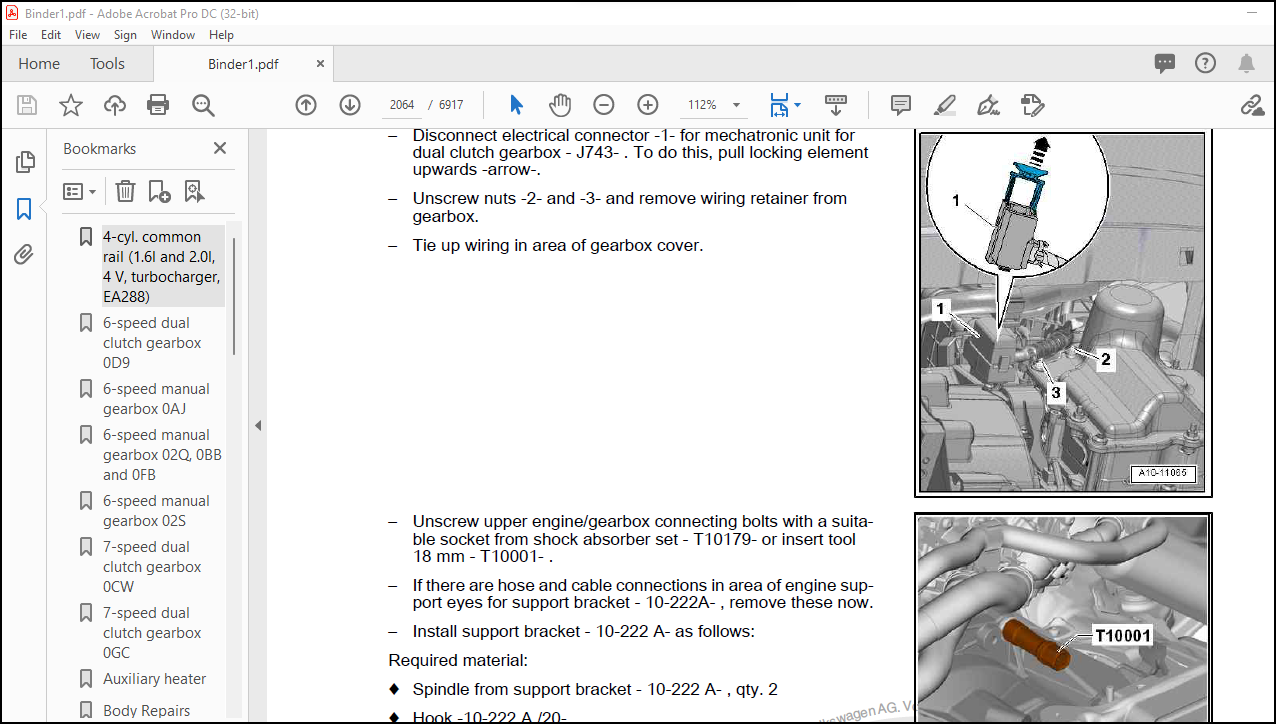Viewport: 1276px width, 724px height.
Task: Open the Edit menu
Action: click(51, 34)
